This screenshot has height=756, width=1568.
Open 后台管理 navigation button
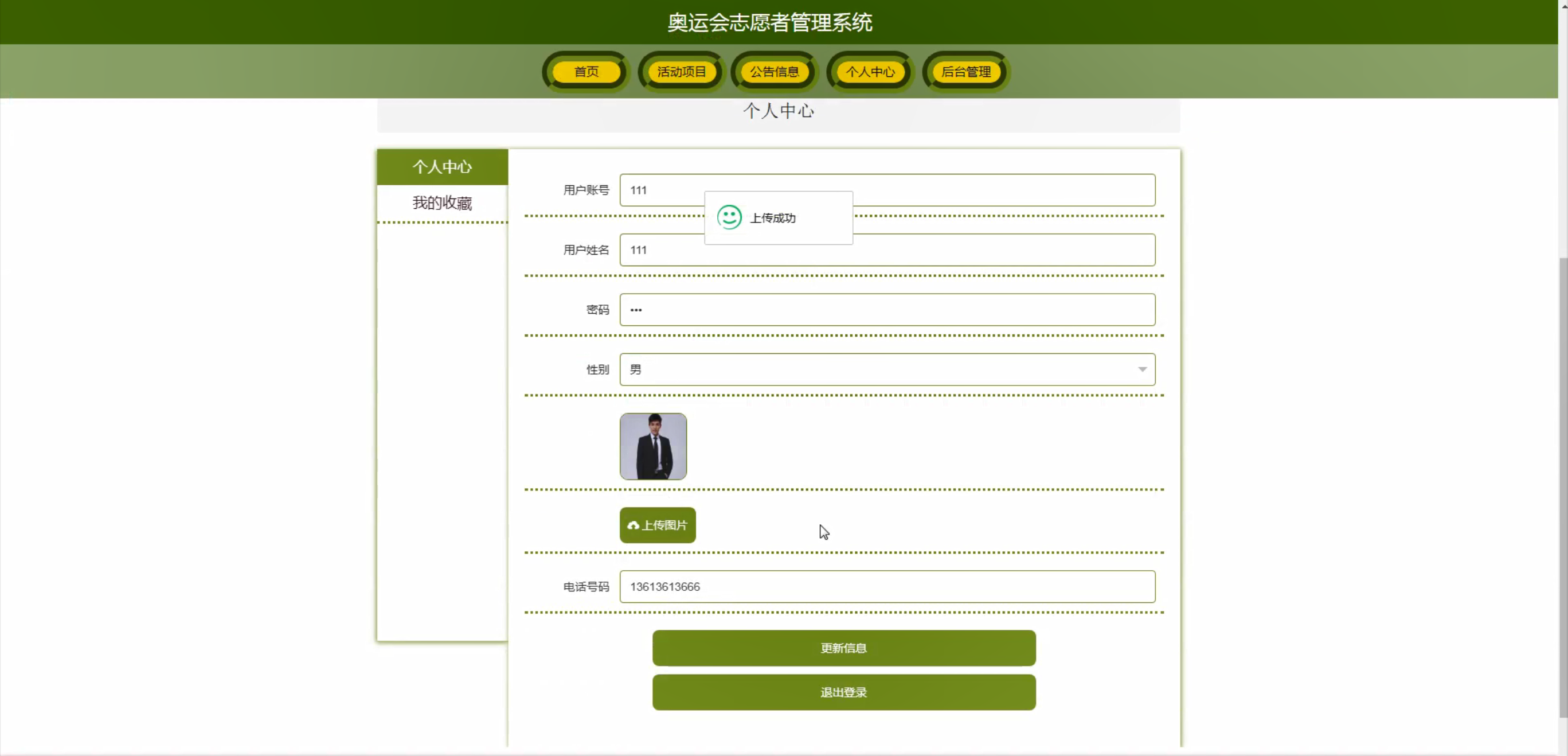[965, 72]
